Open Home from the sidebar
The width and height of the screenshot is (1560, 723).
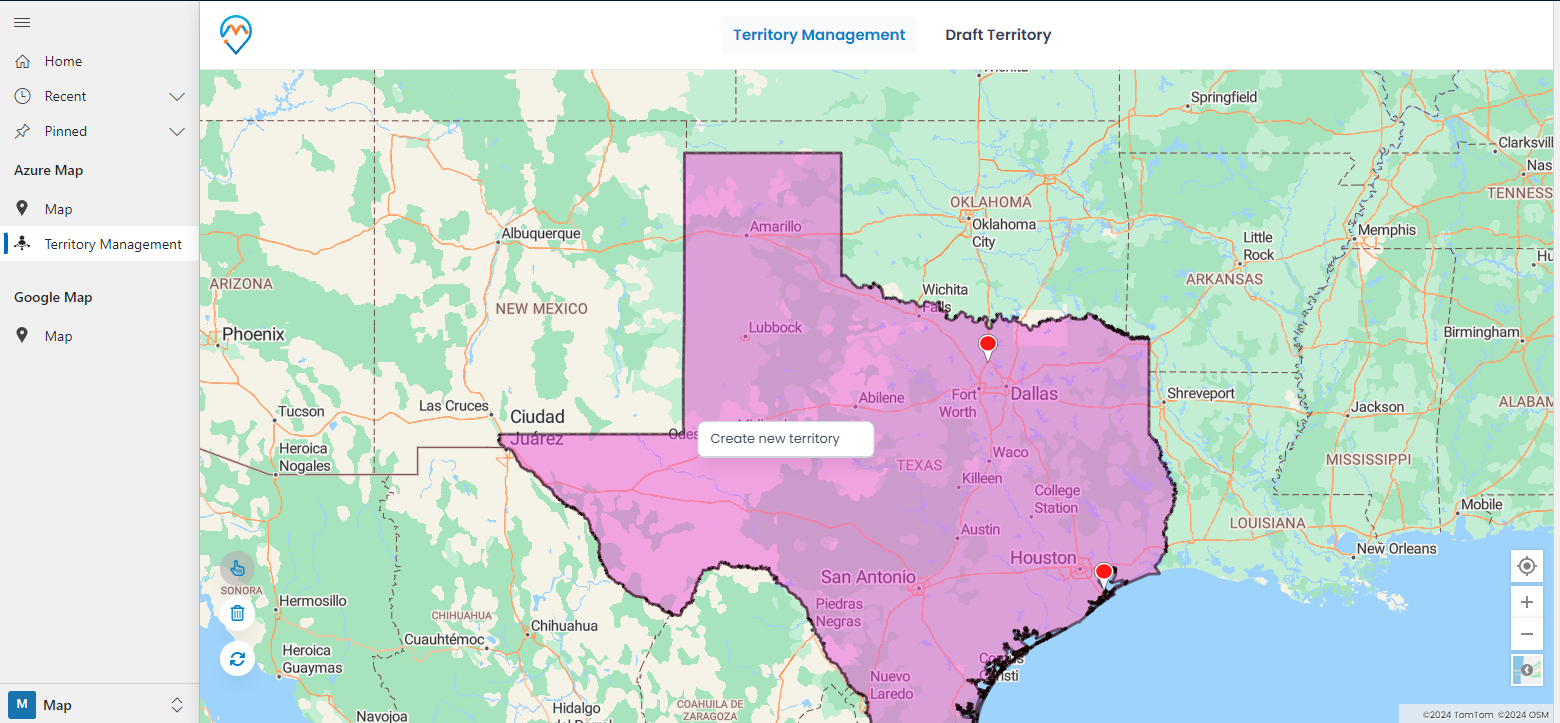coord(100,61)
